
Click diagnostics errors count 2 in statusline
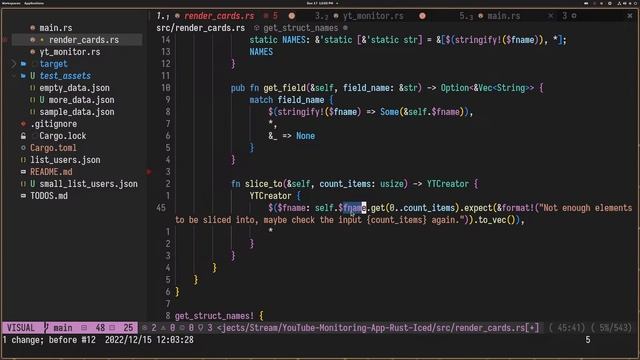pyautogui.click(x=154, y=328)
